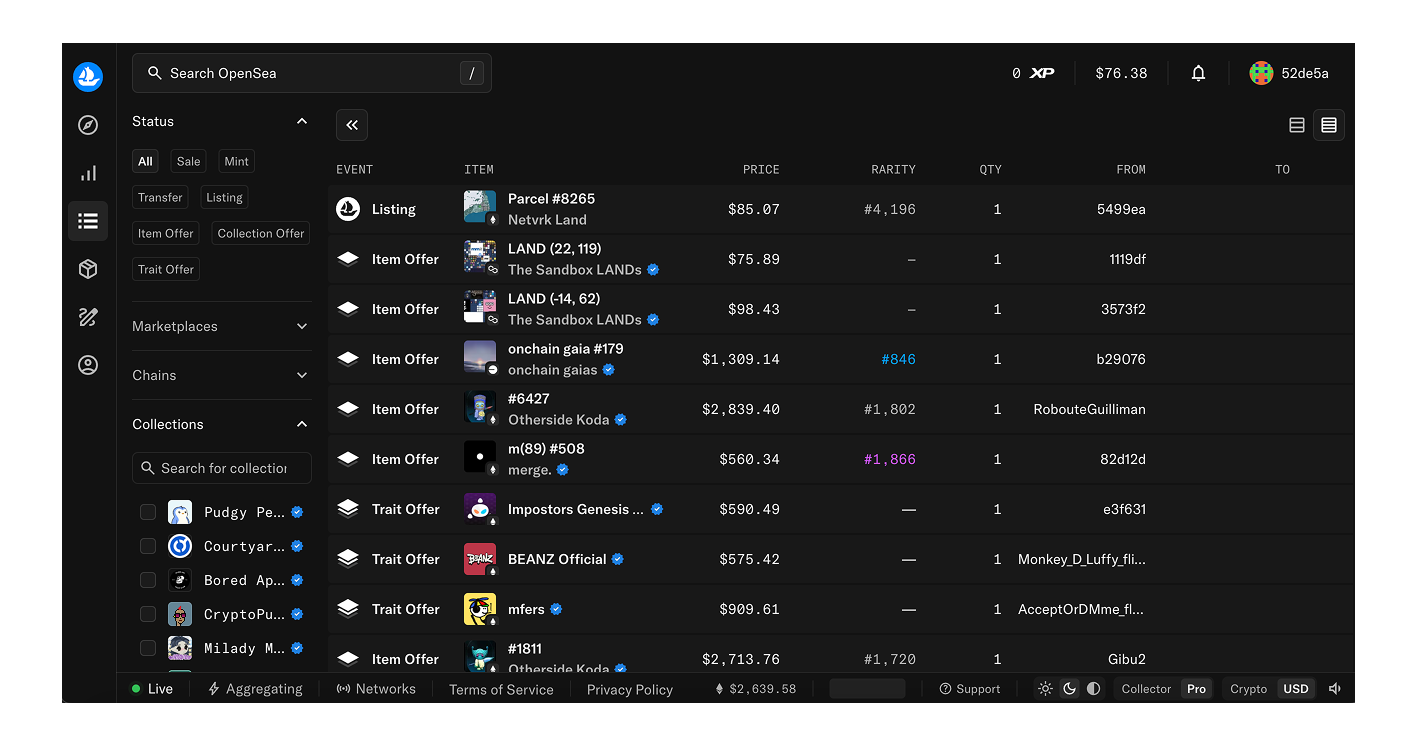Click the Aggregating status indicator

pyautogui.click(x=255, y=689)
